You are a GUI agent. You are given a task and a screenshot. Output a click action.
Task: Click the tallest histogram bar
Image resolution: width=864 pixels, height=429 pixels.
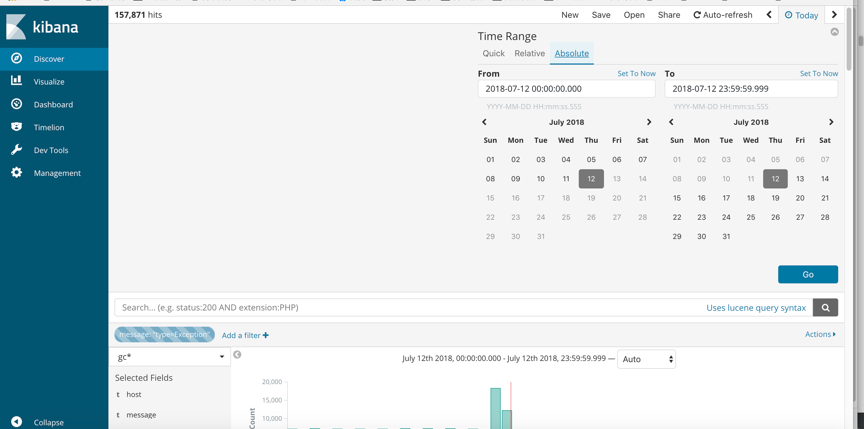pos(495,408)
